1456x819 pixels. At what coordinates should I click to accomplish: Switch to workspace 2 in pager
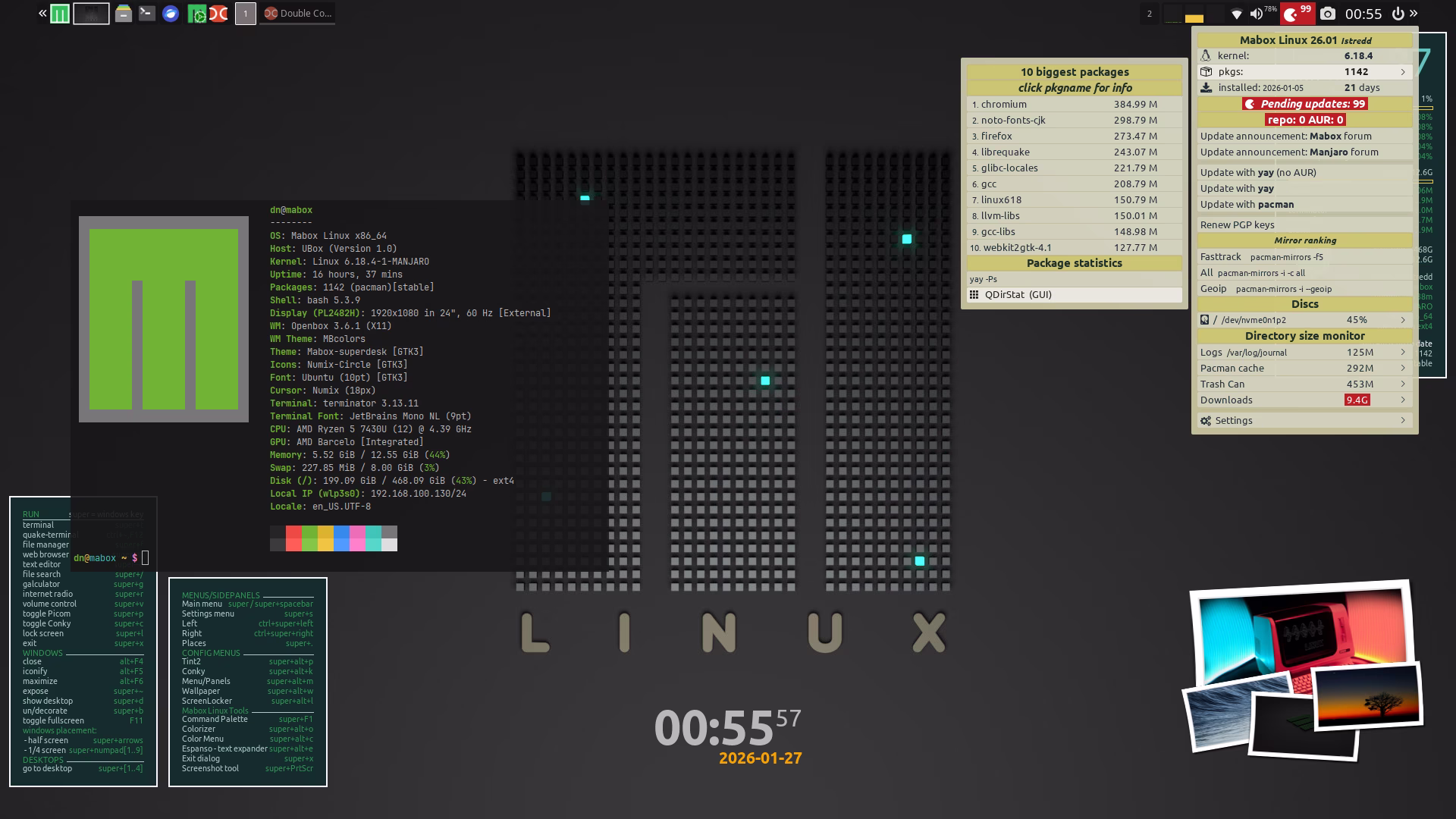click(x=1149, y=14)
